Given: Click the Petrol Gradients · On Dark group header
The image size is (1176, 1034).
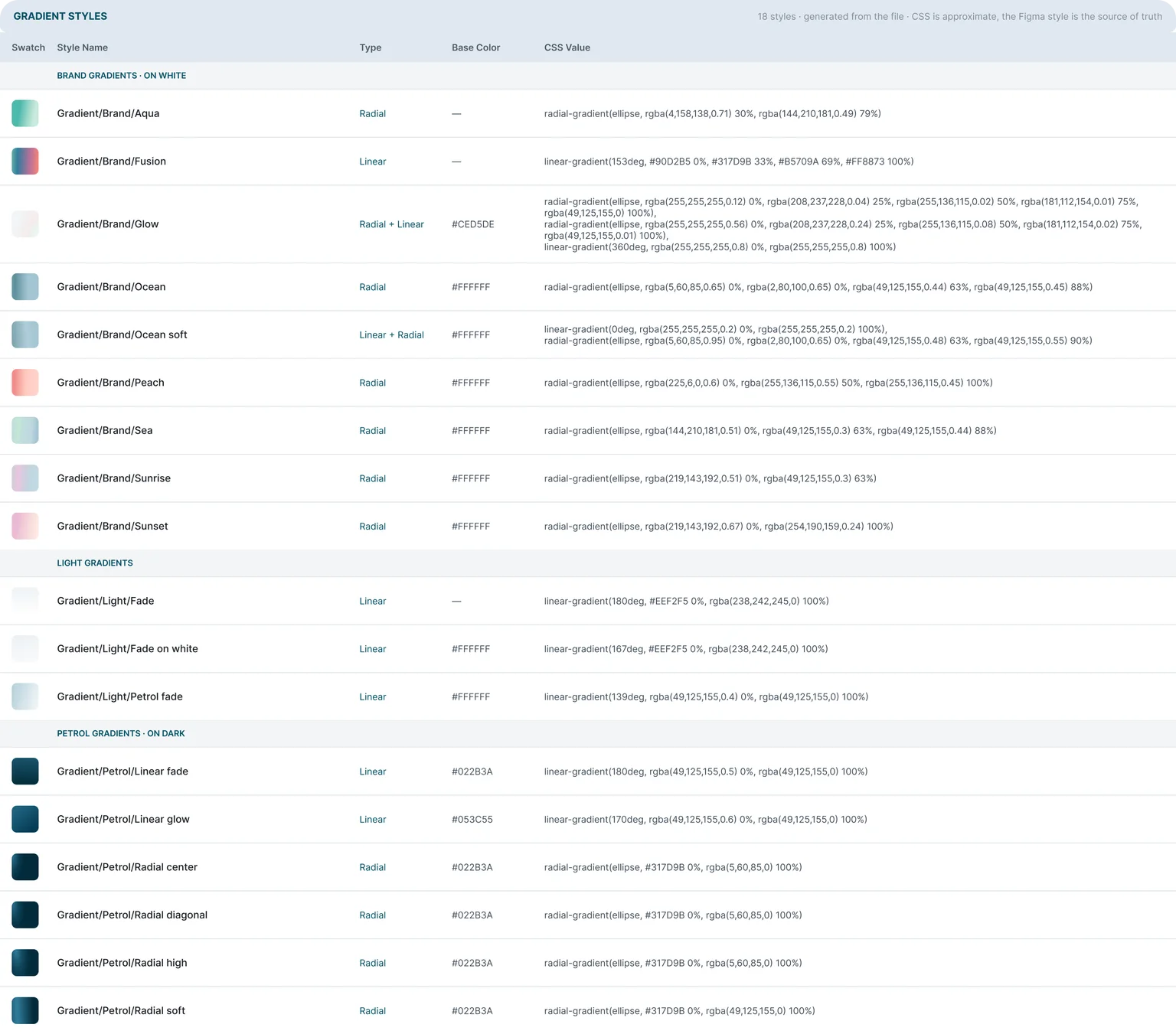Looking at the screenshot, I should click(x=121, y=734).
